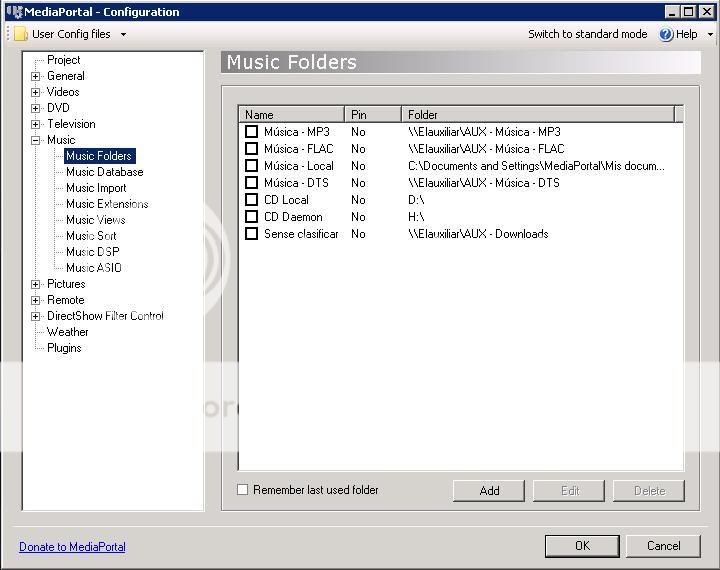The width and height of the screenshot is (720, 570).
Task: Select the C:\Documents and Settings path cell
Action: (536, 166)
